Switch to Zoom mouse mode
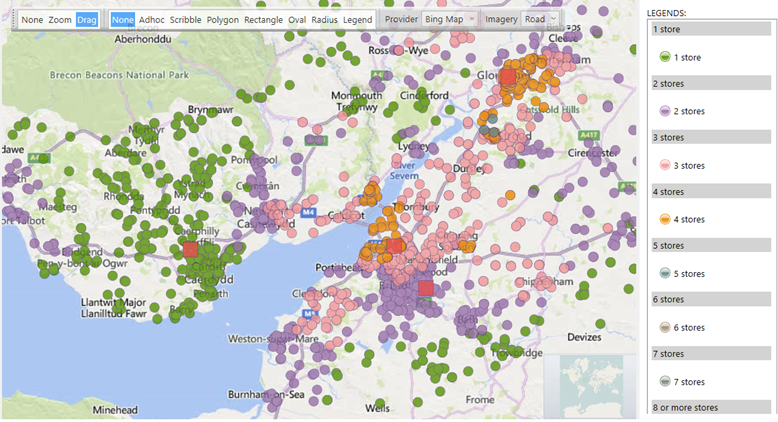The image size is (778, 422). [60, 20]
